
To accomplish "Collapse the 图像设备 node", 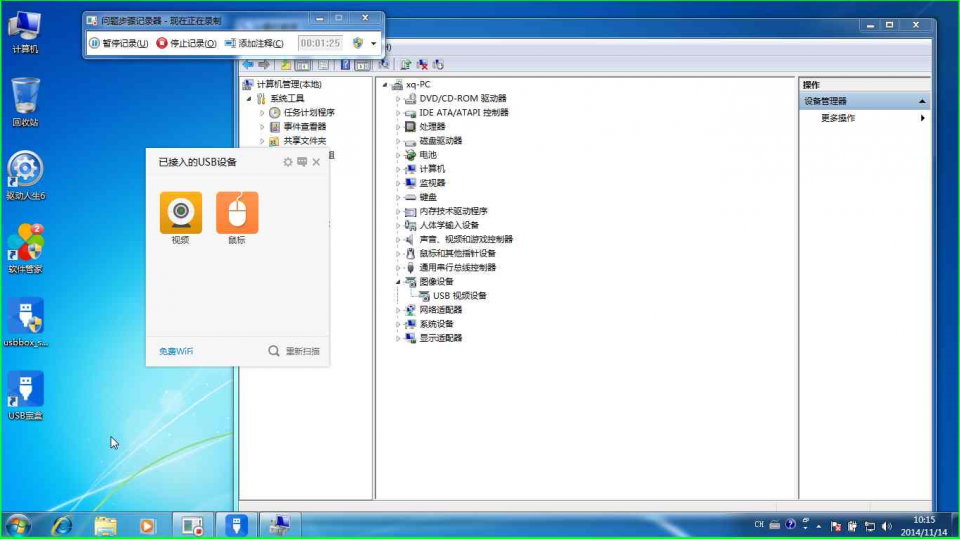I will point(398,282).
